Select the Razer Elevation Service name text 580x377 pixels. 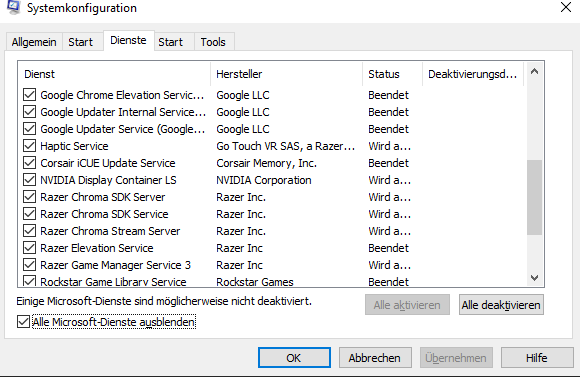[x=97, y=248]
